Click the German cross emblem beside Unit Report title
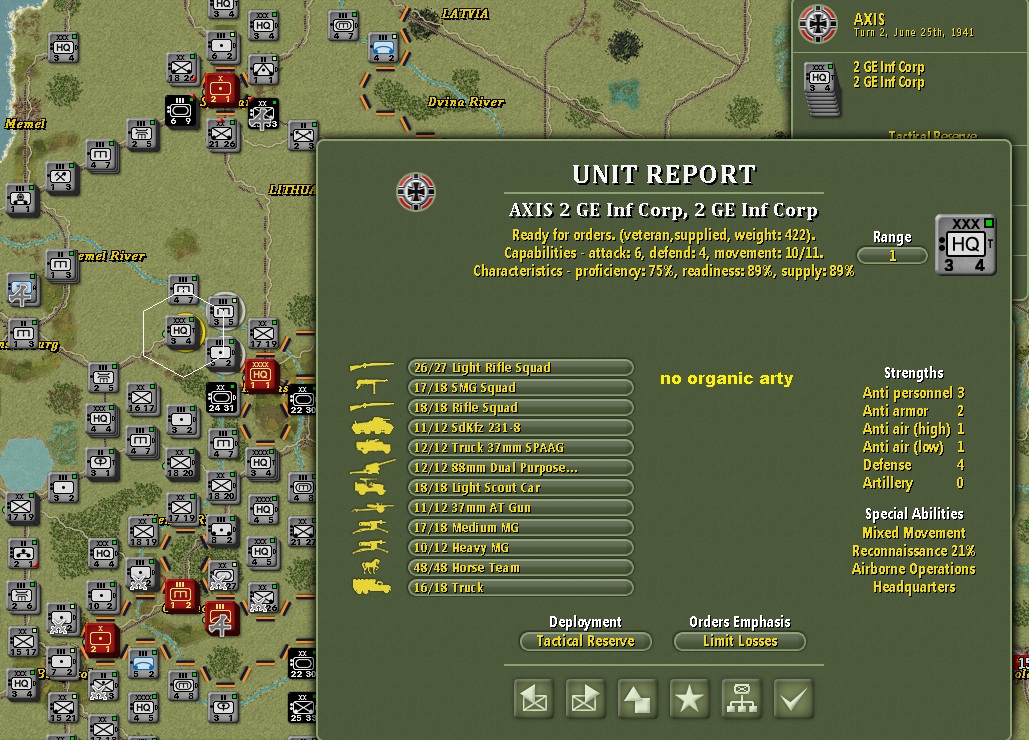Screen dimensions: 1029x740 click(416, 192)
